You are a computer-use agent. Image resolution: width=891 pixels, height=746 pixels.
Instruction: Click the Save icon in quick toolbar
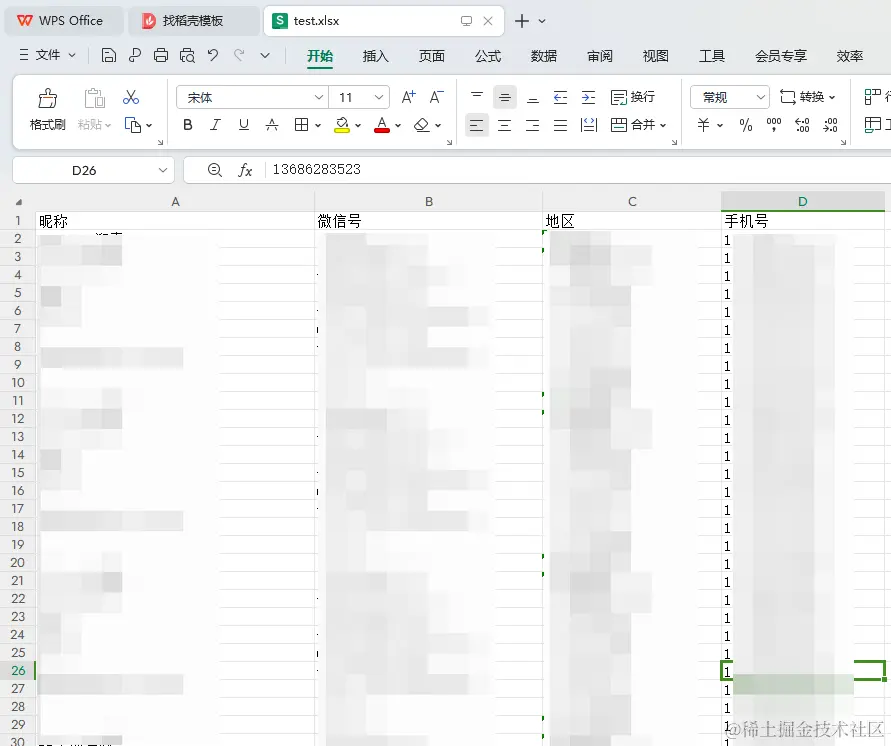point(109,55)
